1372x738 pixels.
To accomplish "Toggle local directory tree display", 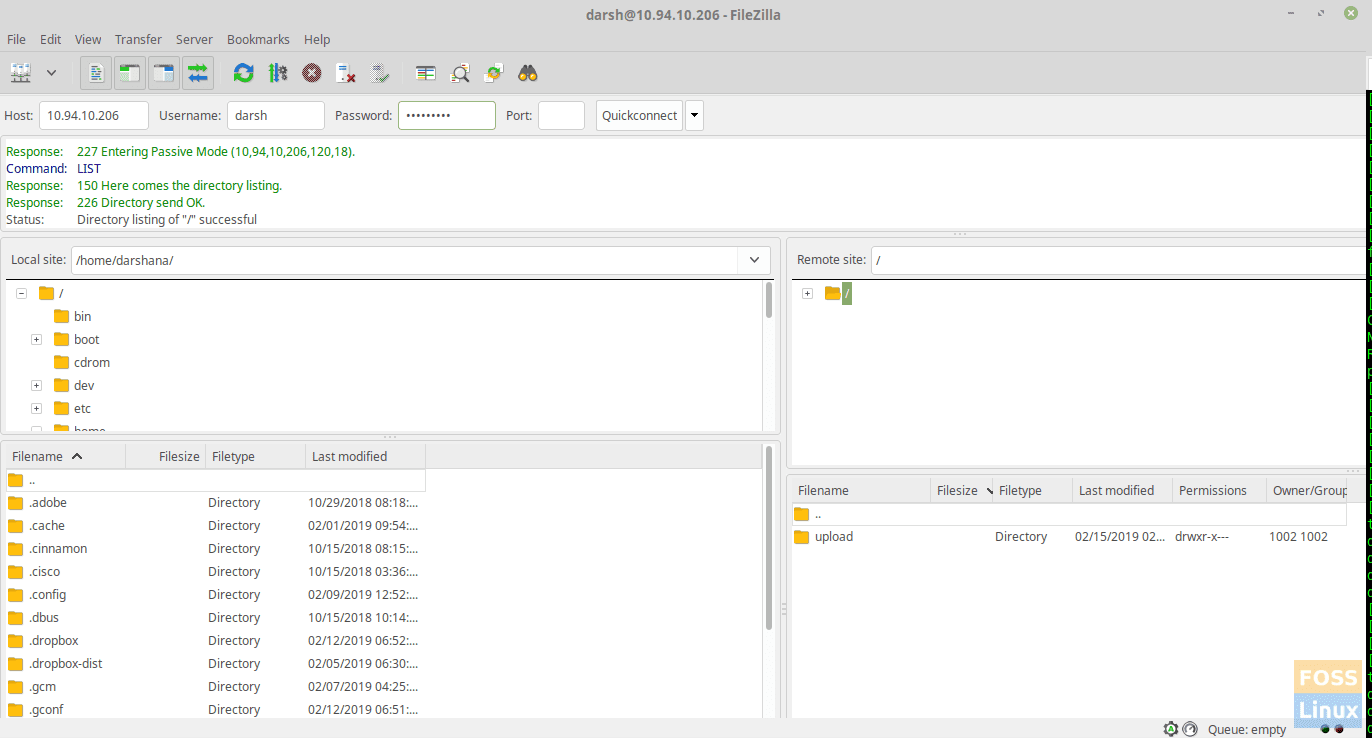I will pyautogui.click(x=129, y=73).
